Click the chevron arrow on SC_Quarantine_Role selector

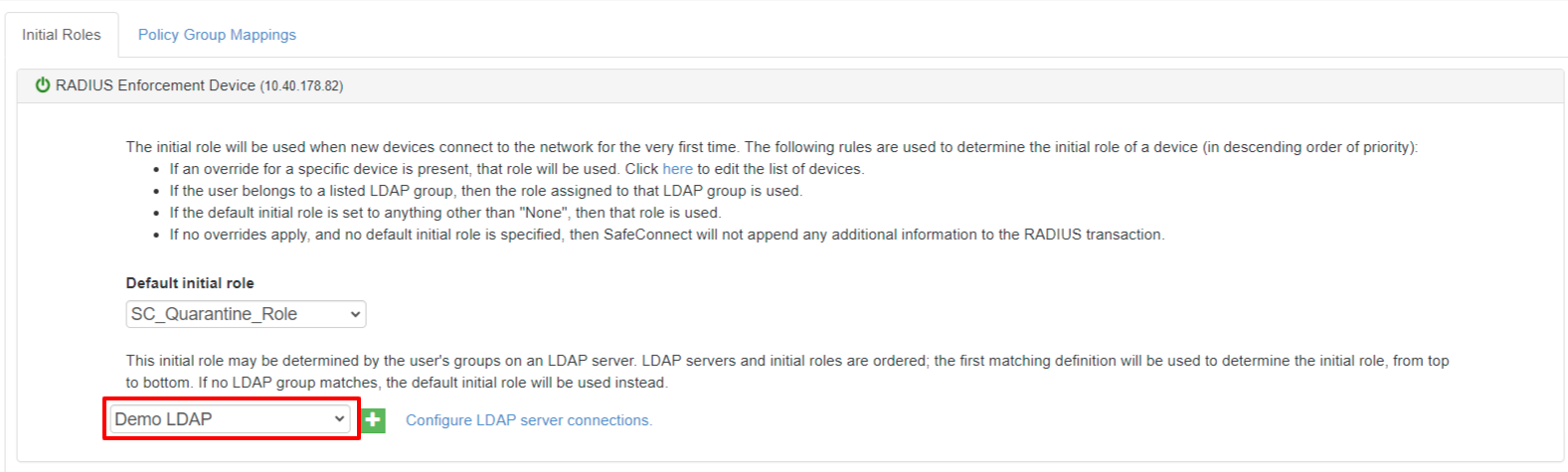(x=355, y=314)
